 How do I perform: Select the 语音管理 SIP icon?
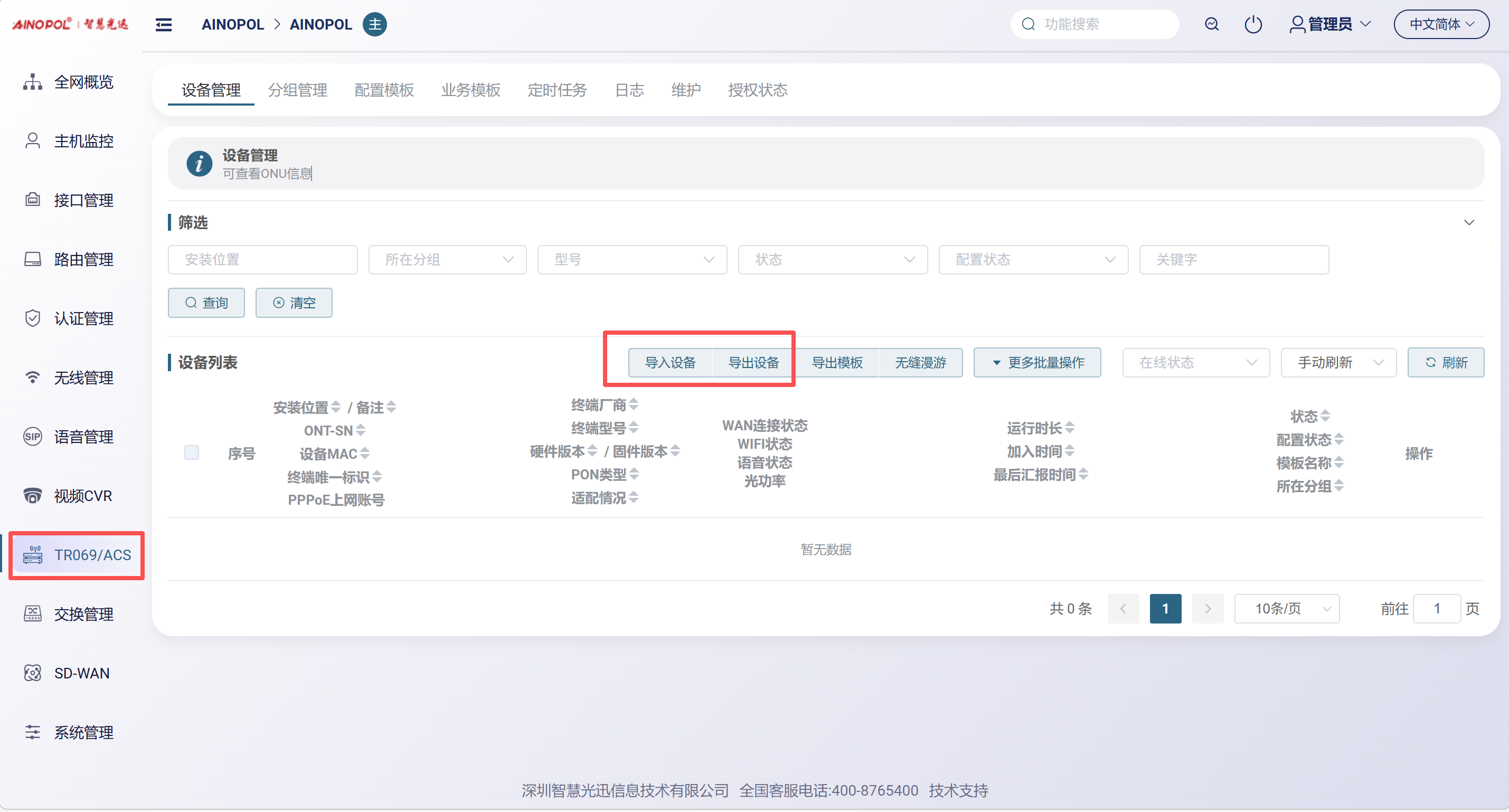click(x=33, y=437)
